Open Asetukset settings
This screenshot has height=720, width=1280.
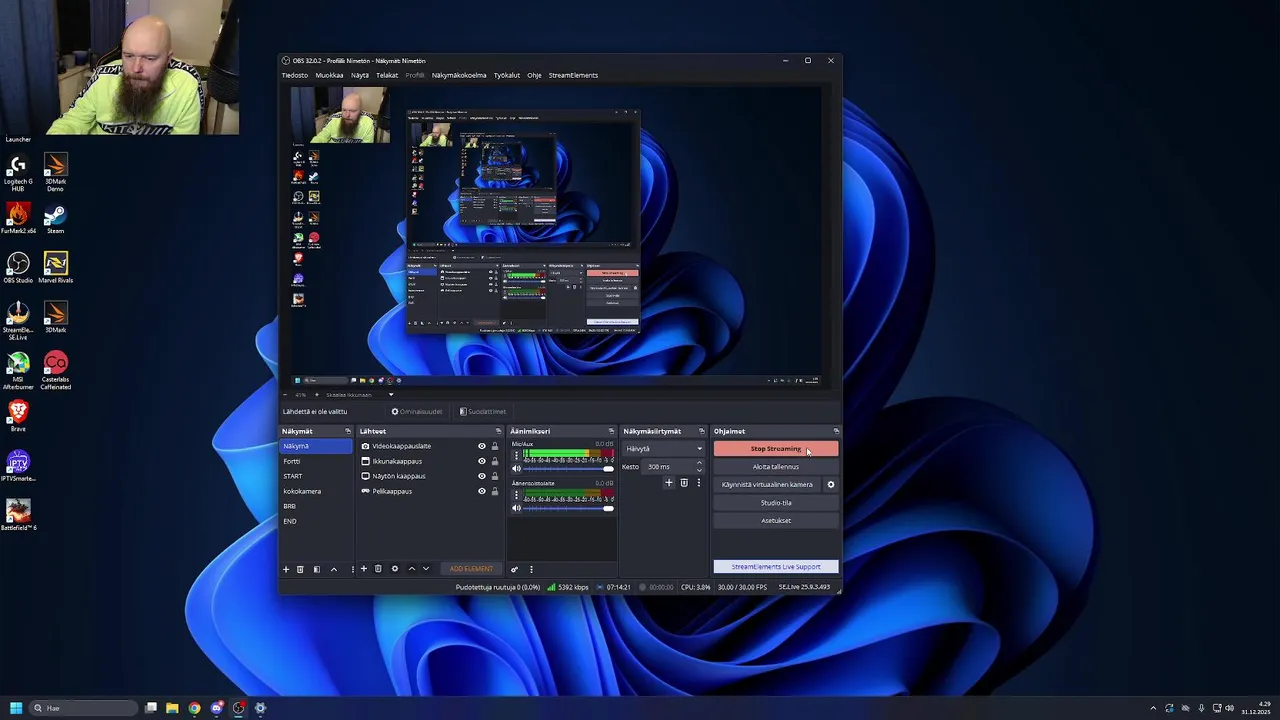tap(776, 521)
